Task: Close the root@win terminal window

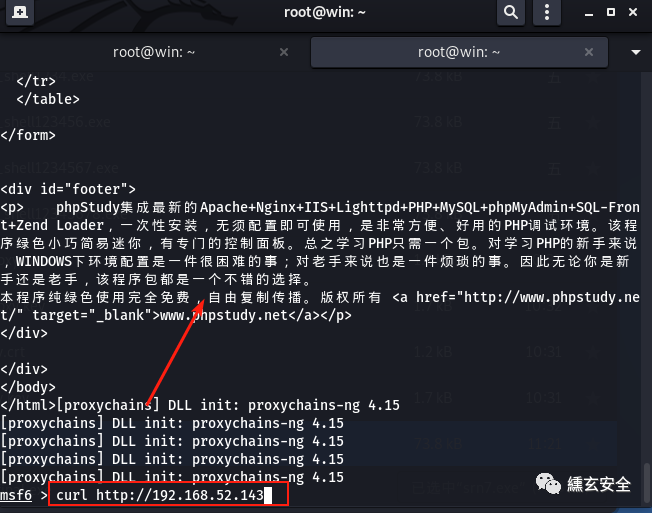Action: [x=633, y=12]
